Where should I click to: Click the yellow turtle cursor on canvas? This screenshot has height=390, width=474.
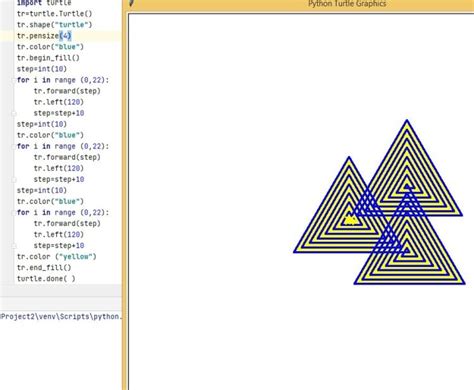(350, 220)
